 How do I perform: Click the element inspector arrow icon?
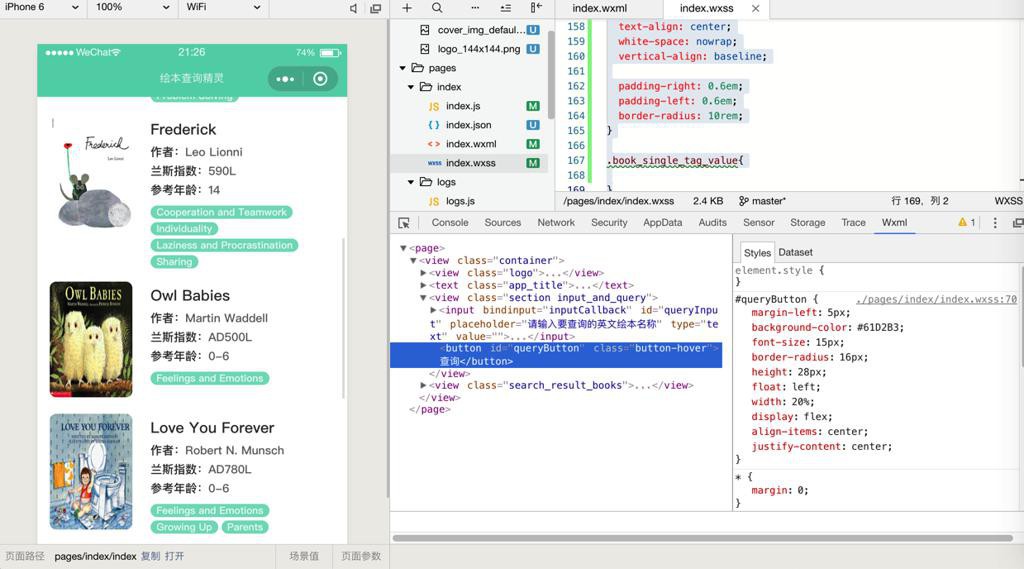[404, 223]
